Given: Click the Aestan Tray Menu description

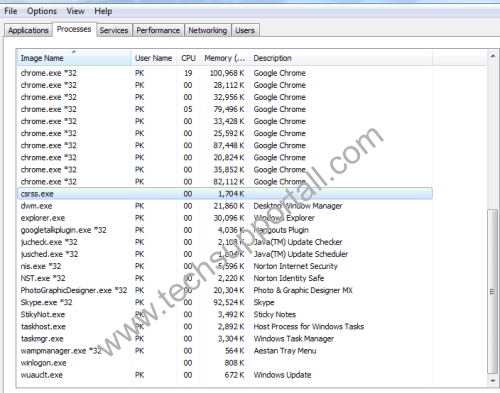Looking at the screenshot, I should click(x=285, y=351).
